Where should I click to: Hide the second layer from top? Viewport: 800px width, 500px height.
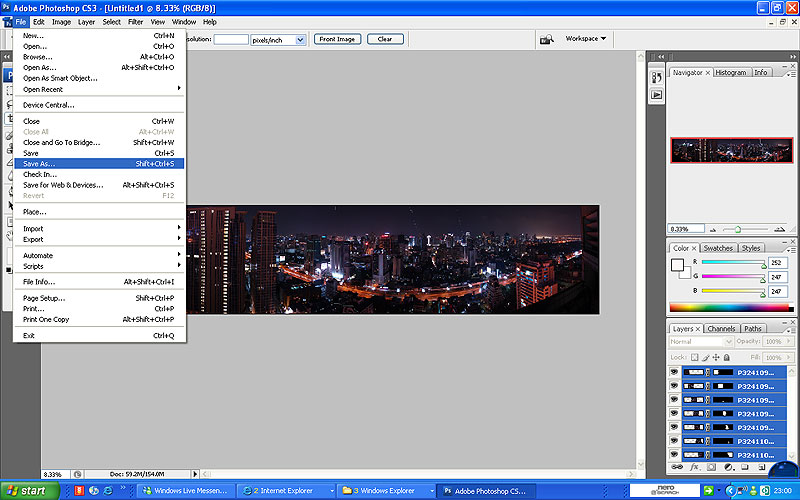coord(674,386)
